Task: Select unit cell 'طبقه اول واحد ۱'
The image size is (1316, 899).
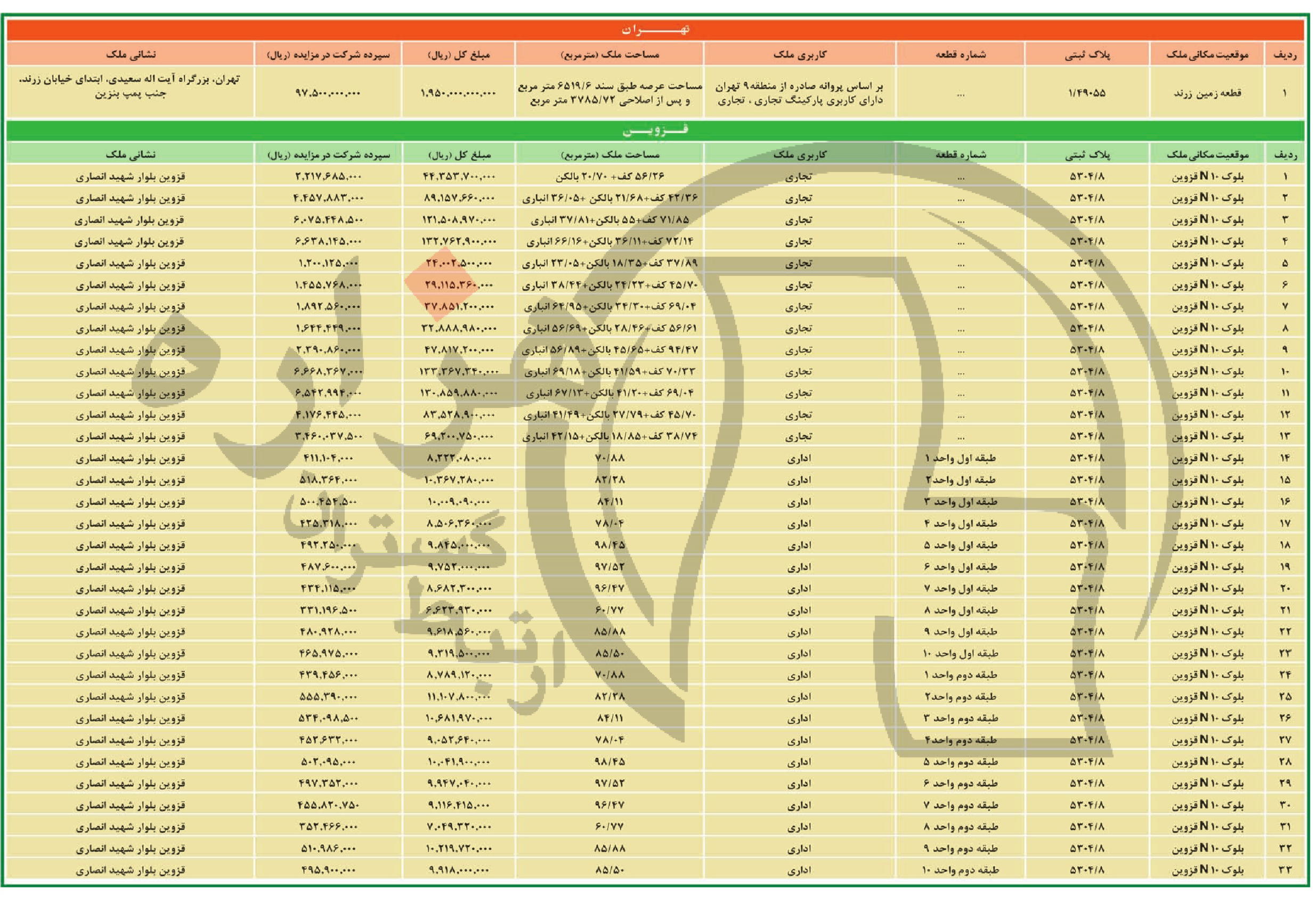Action: 960,458
